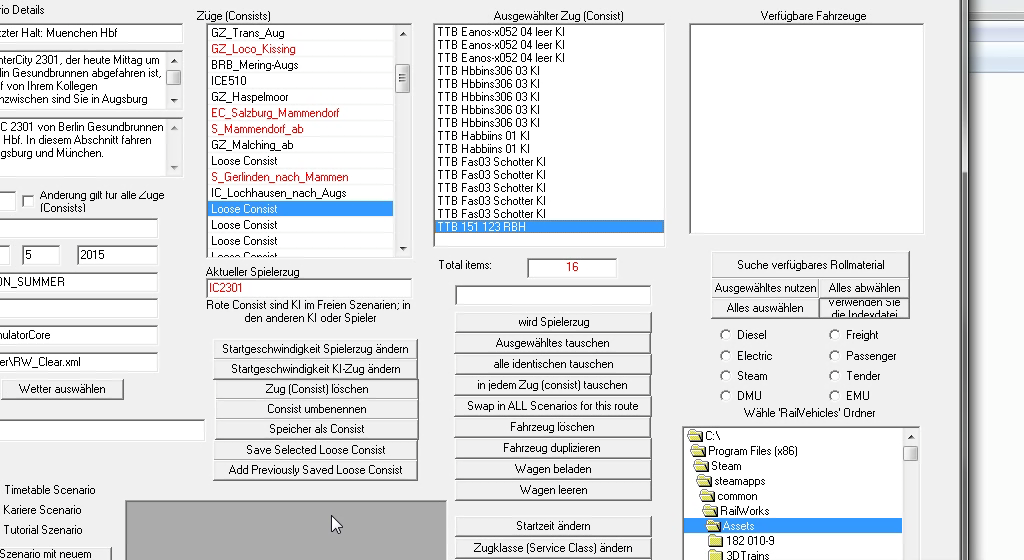Select the common folder
The width and height of the screenshot is (1024, 560).
[729, 496]
